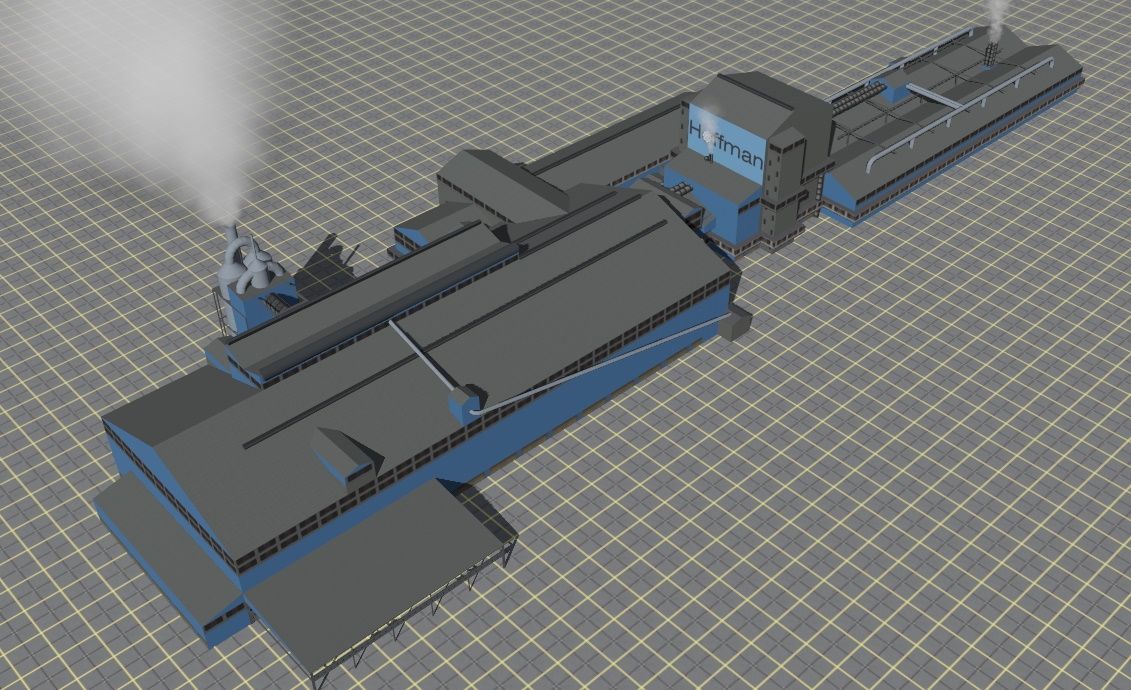Click the large smoke plume at top-left
Viewport: 1131px width, 690px height.
pyautogui.click(x=170, y=90)
